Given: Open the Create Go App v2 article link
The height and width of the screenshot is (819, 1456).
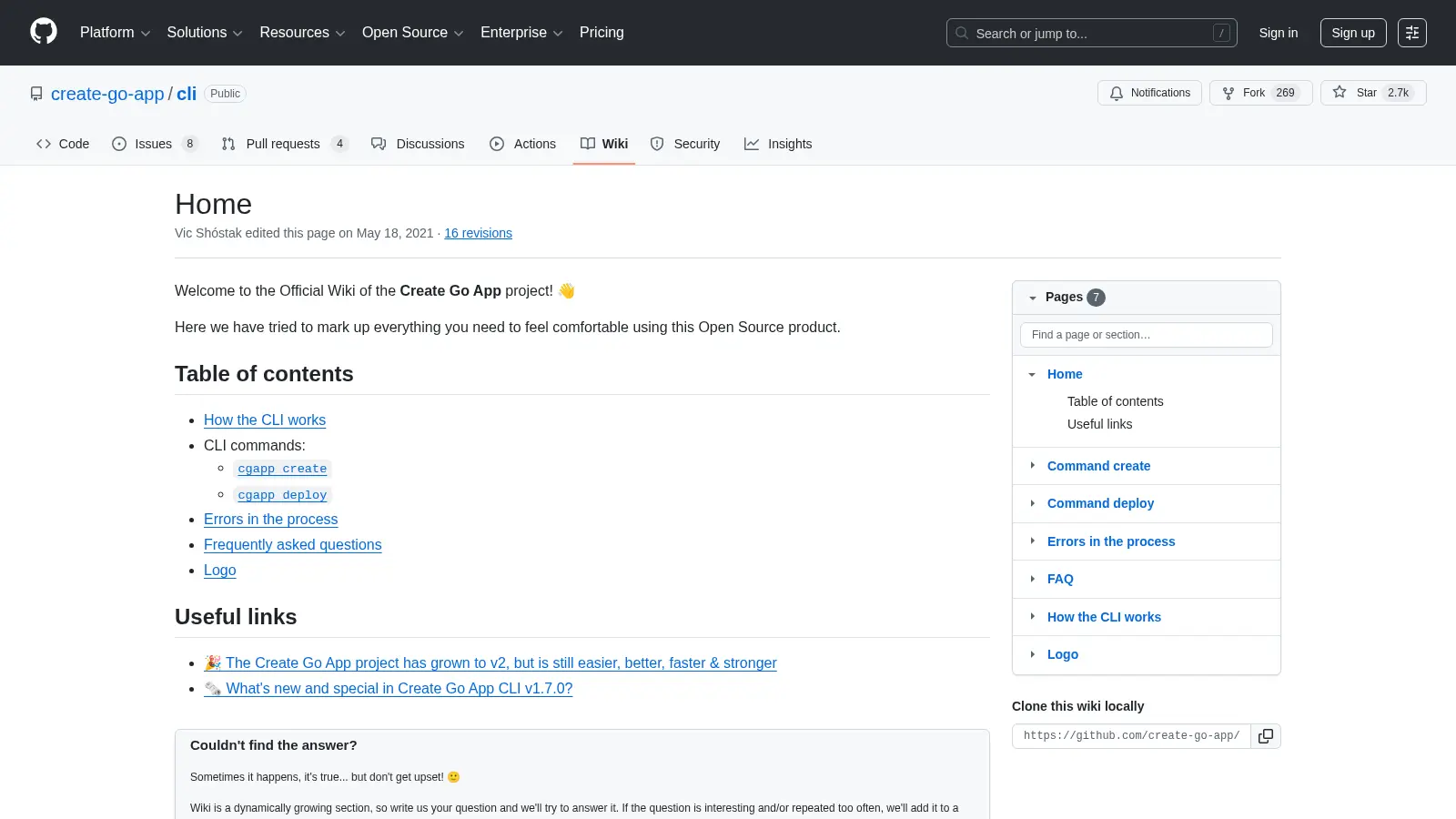Looking at the screenshot, I should [x=490, y=662].
